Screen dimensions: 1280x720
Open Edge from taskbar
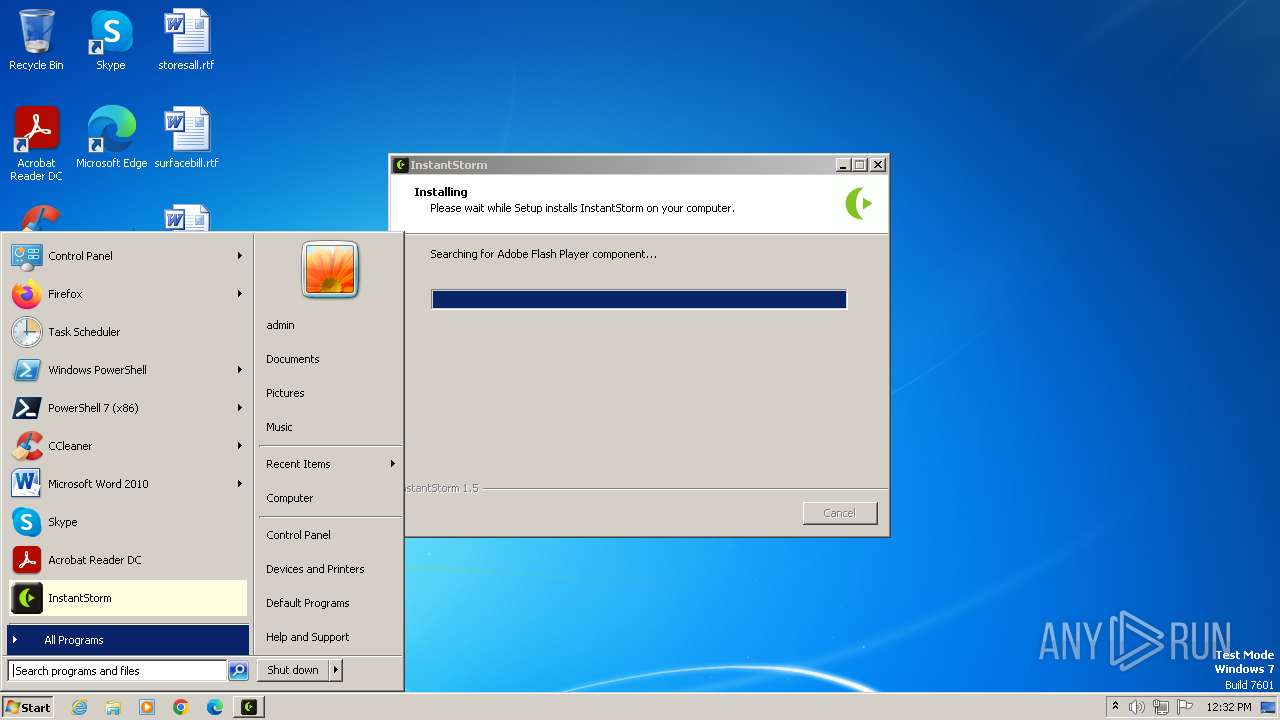pyautogui.click(x=215, y=707)
